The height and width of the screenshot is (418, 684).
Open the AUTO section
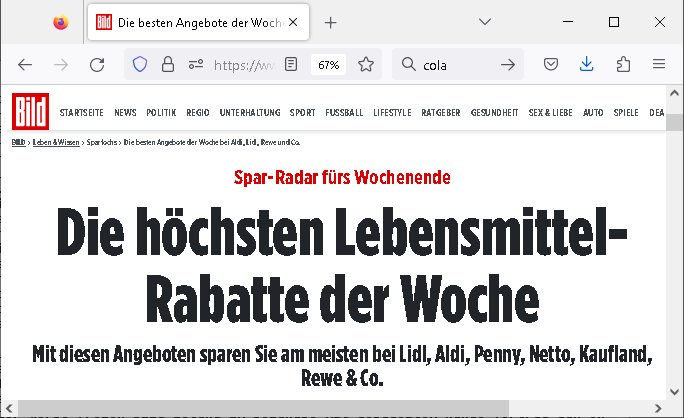coord(593,113)
